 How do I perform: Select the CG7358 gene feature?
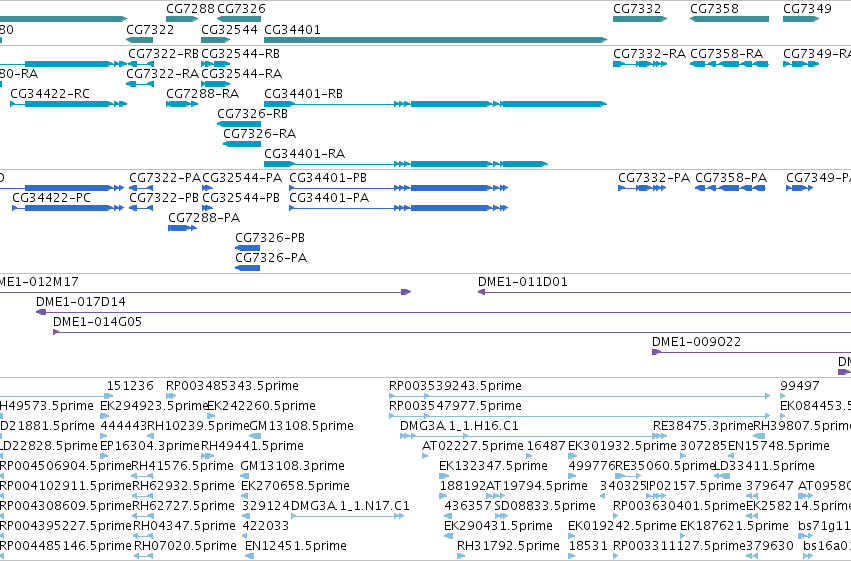(x=729, y=19)
